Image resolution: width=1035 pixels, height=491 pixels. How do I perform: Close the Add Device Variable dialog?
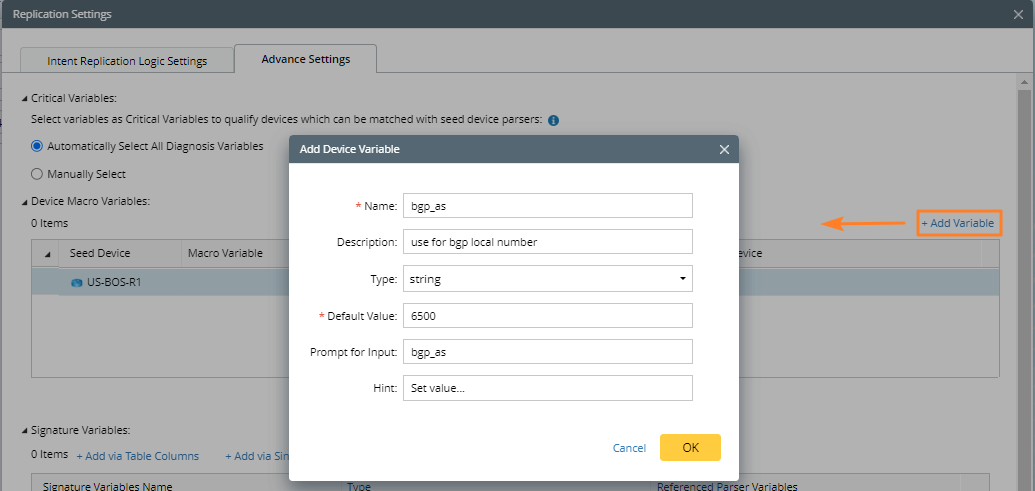click(724, 149)
